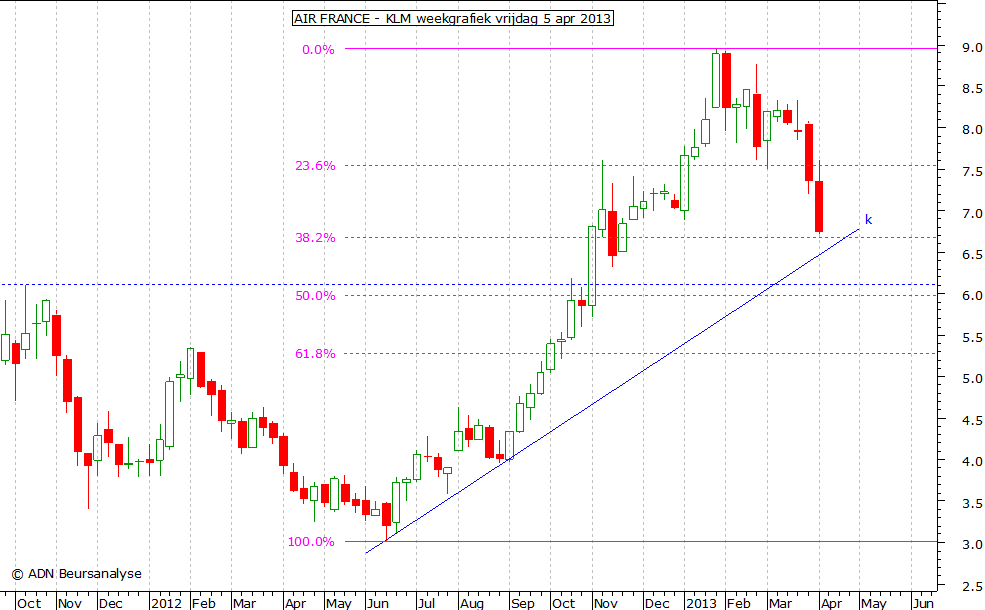
Task: Click the 8.5 price axis value
Action: pyautogui.click(x=972, y=89)
